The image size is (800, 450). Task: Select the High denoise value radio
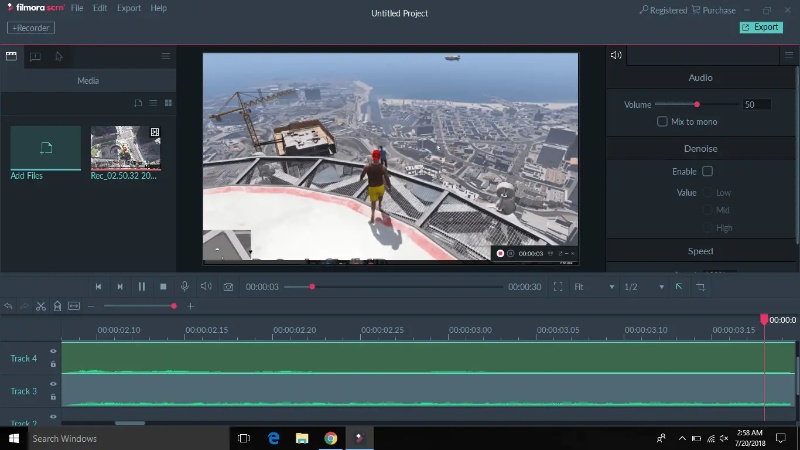point(708,228)
